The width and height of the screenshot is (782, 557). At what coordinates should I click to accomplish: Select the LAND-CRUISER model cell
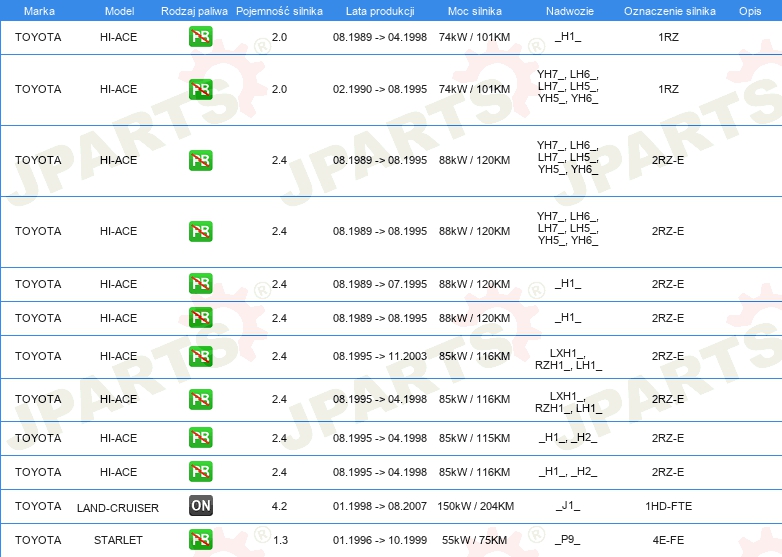pyautogui.click(x=118, y=508)
